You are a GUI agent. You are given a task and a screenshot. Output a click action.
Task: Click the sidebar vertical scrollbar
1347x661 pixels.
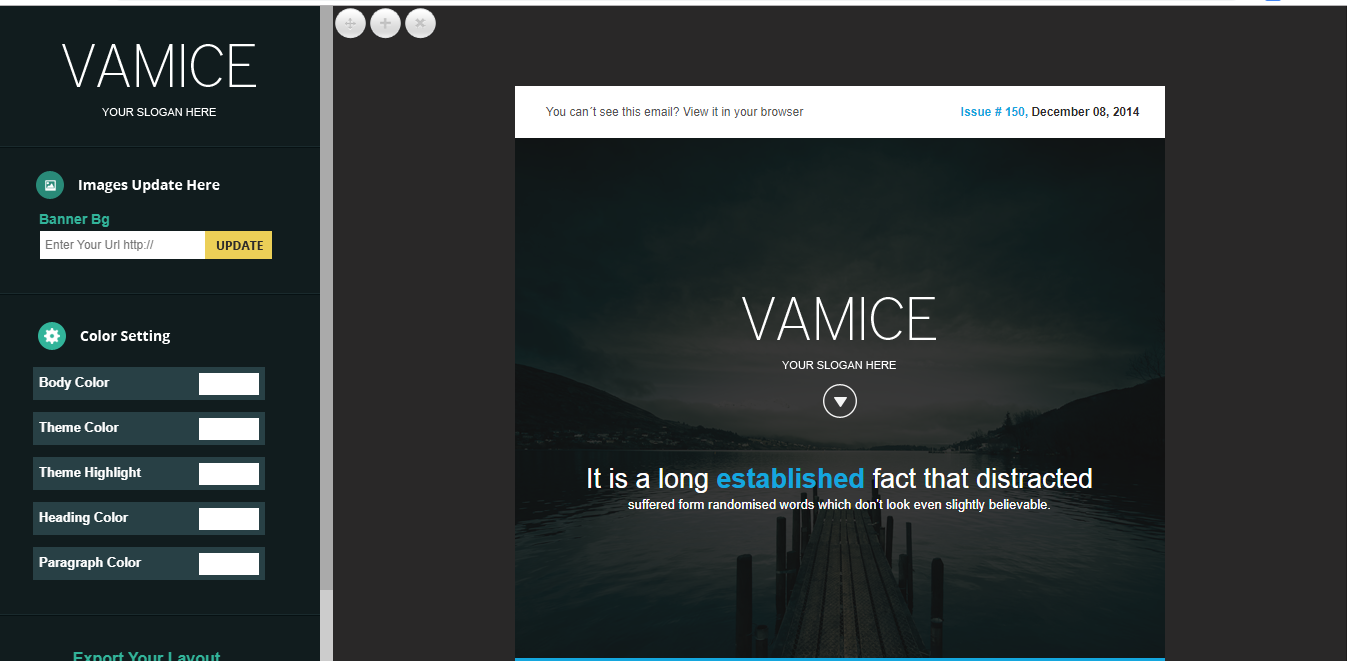[326, 300]
